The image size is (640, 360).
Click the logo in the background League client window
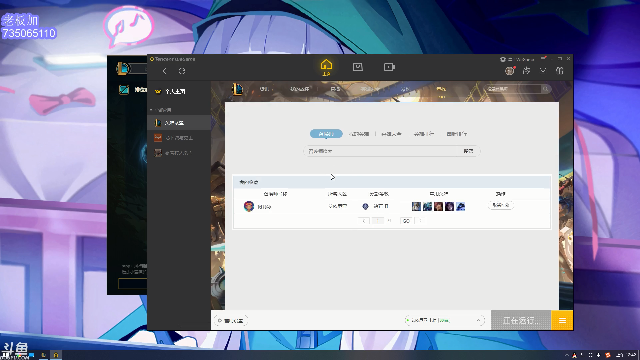click(x=122, y=68)
